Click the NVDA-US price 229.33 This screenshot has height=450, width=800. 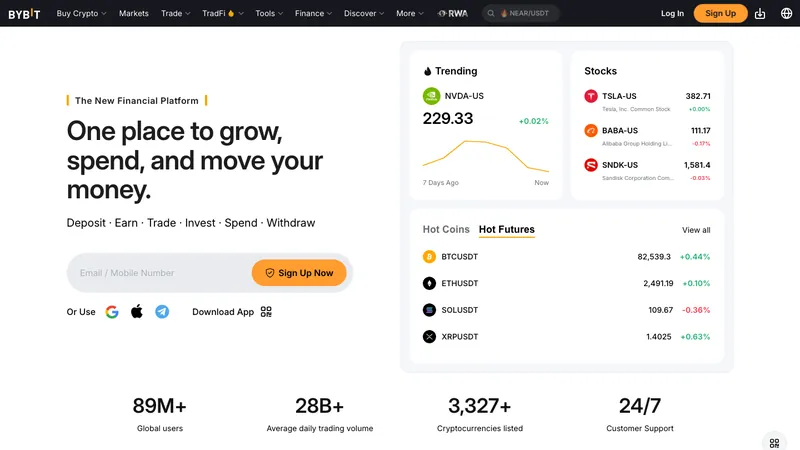[448, 119]
